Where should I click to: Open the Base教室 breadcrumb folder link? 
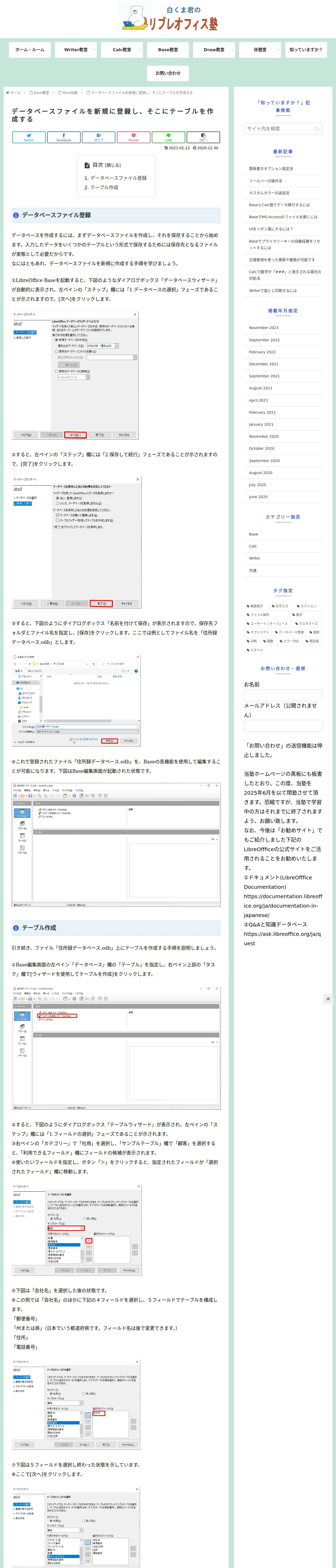pos(40,93)
